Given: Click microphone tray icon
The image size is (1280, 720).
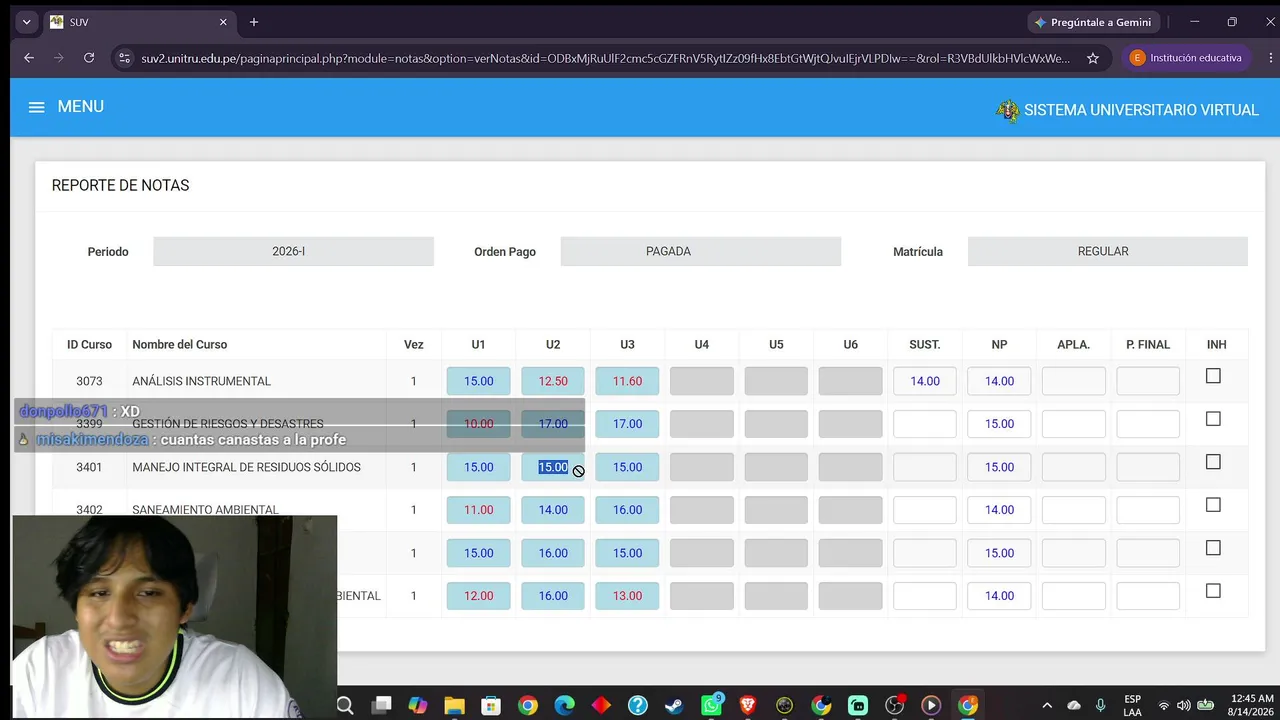Looking at the screenshot, I should [1101, 706].
